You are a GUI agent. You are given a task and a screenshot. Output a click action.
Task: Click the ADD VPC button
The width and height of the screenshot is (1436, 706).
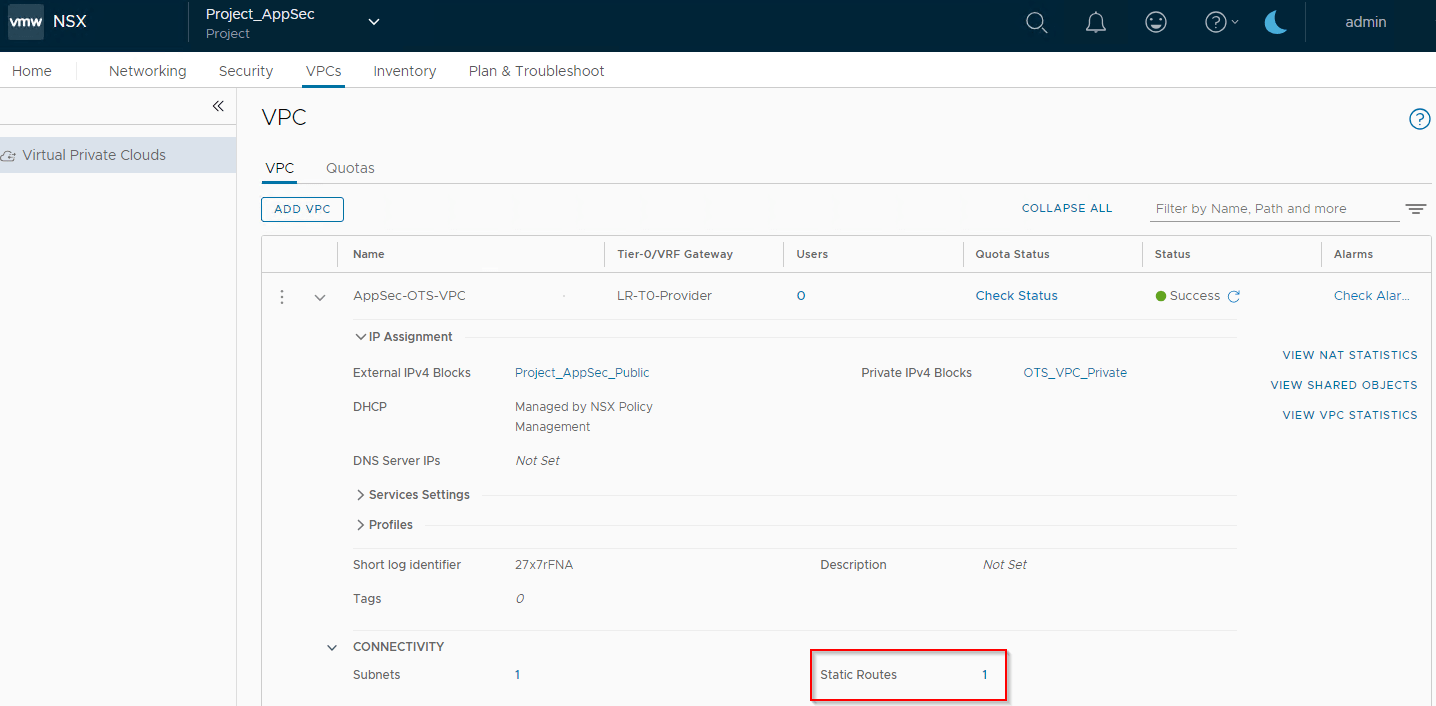click(302, 209)
